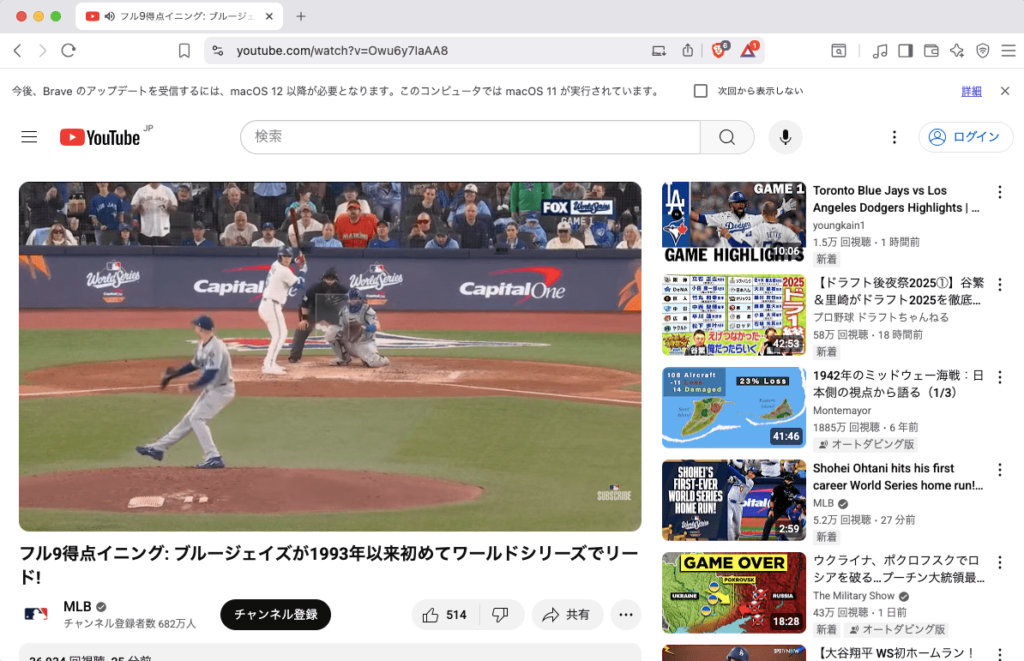This screenshot has height=661, width=1024.
Task: Open options menu for ドラフト後夜祭2025 video
Action: [x=1000, y=284]
